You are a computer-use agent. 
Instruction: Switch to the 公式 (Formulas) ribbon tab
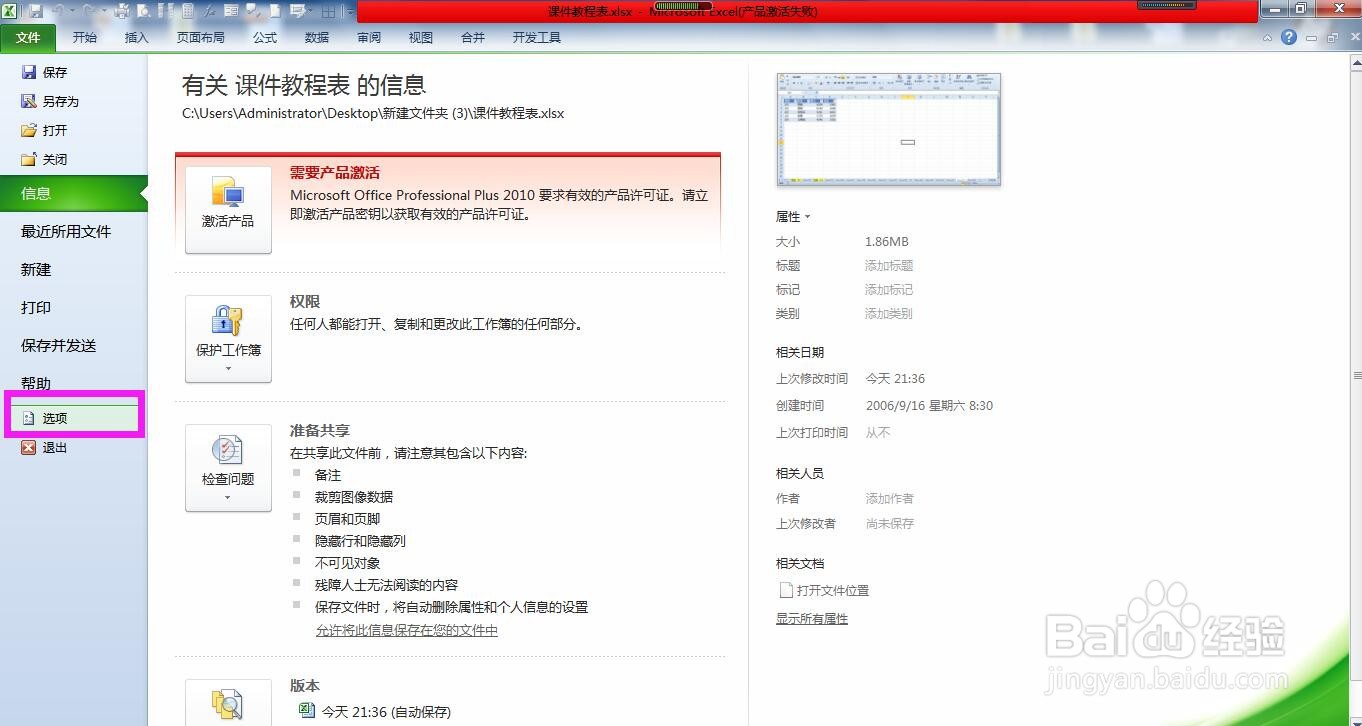264,37
